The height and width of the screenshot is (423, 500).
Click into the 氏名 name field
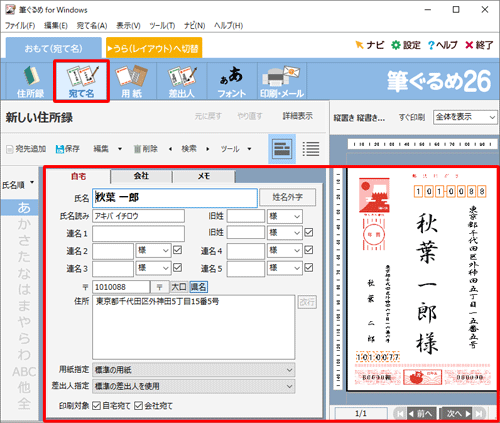click(x=175, y=198)
